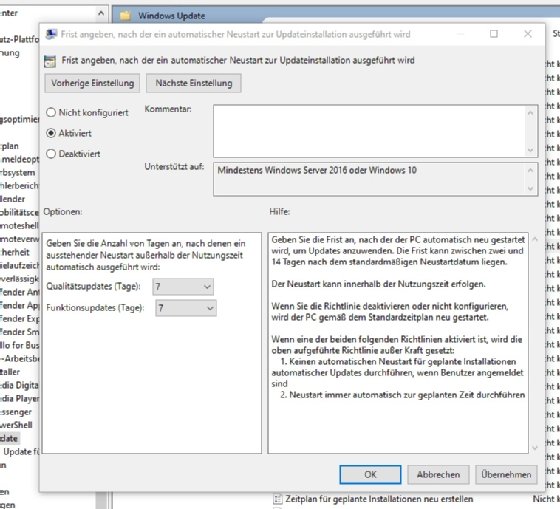Open Zeitplan für geplante Installationen neu erstellen
560x509 pixels.
point(379,499)
